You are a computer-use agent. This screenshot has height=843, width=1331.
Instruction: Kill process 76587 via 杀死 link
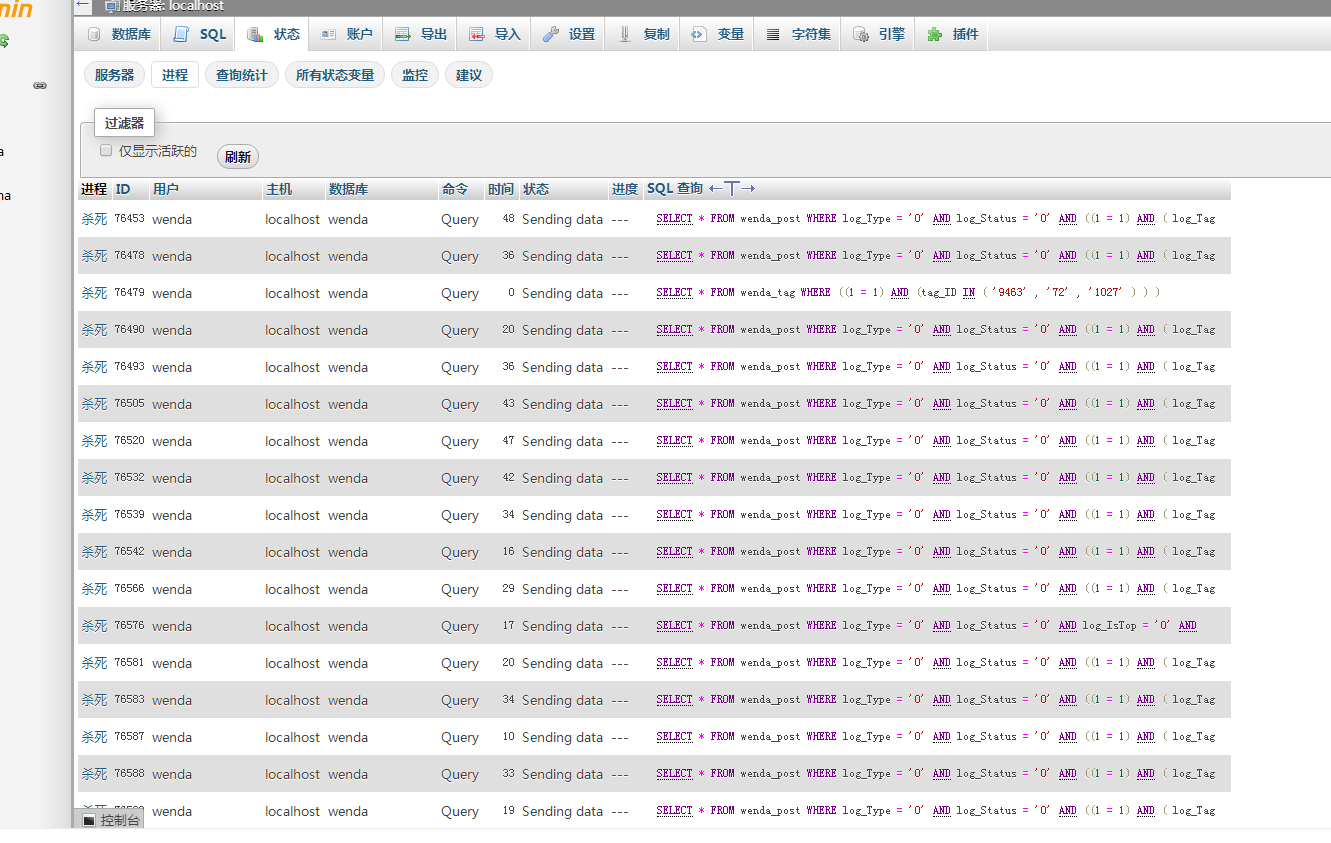[94, 737]
